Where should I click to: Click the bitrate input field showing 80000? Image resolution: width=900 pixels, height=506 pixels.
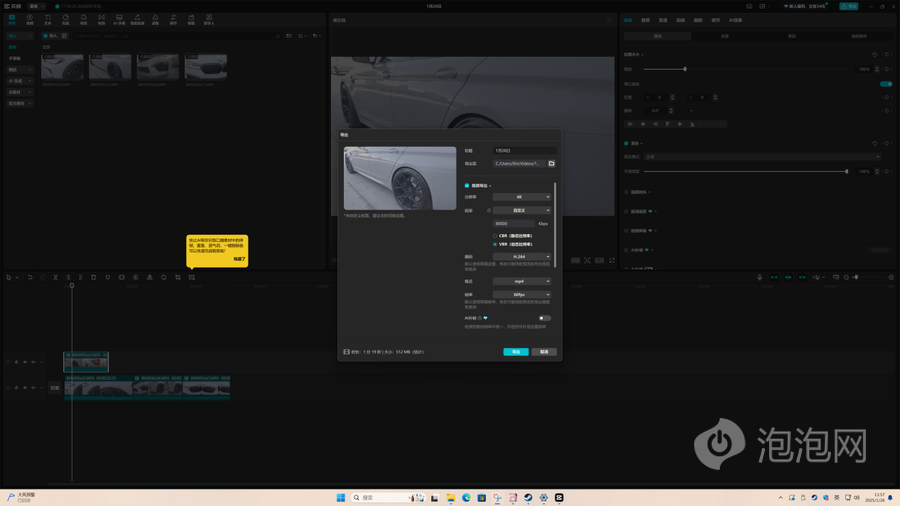tap(513, 224)
